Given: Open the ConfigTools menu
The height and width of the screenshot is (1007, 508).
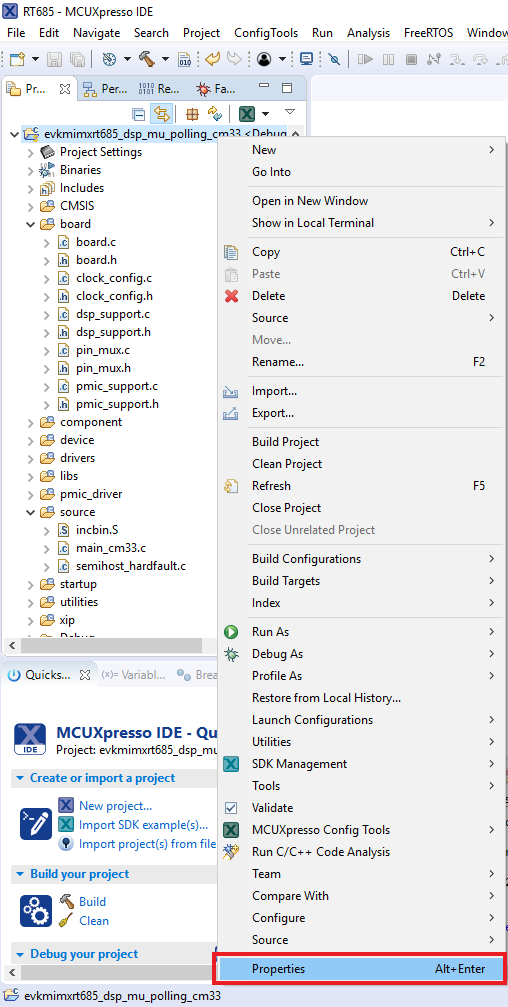Looking at the screenshot, I should pyautogui.click(x=265, y=33).
